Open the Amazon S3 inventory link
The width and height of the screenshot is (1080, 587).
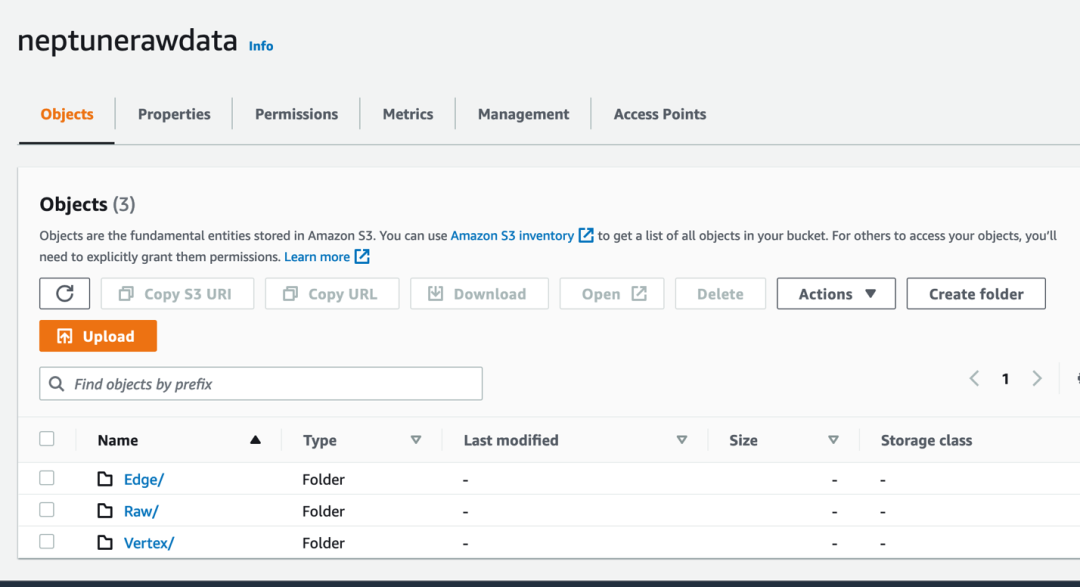point(512,236)
